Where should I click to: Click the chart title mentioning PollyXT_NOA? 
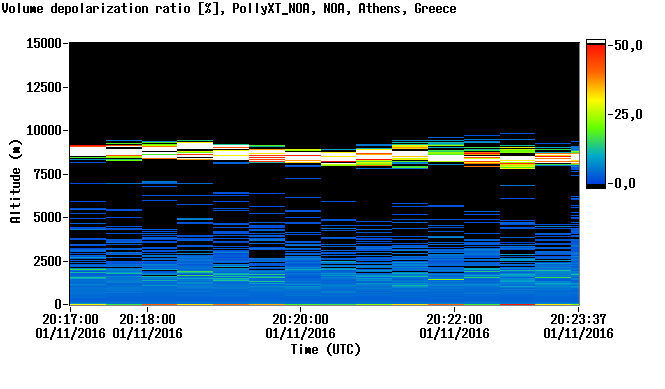pyautogui.click(x=229, y=8)
